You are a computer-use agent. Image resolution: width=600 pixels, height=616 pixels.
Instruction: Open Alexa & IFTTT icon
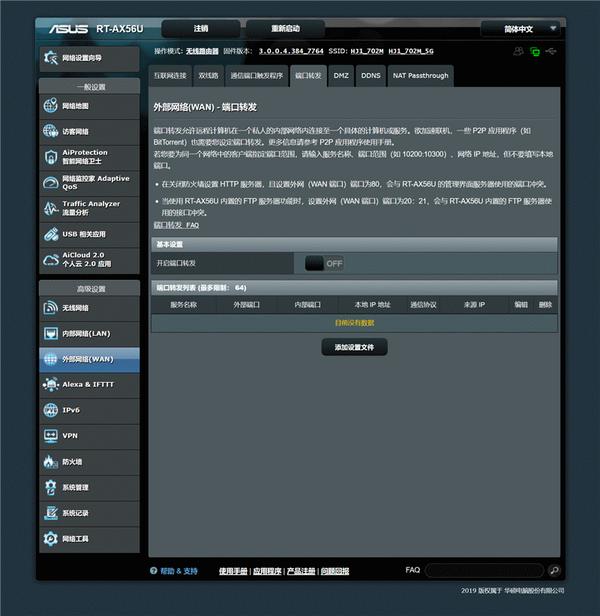click(51, 384)
